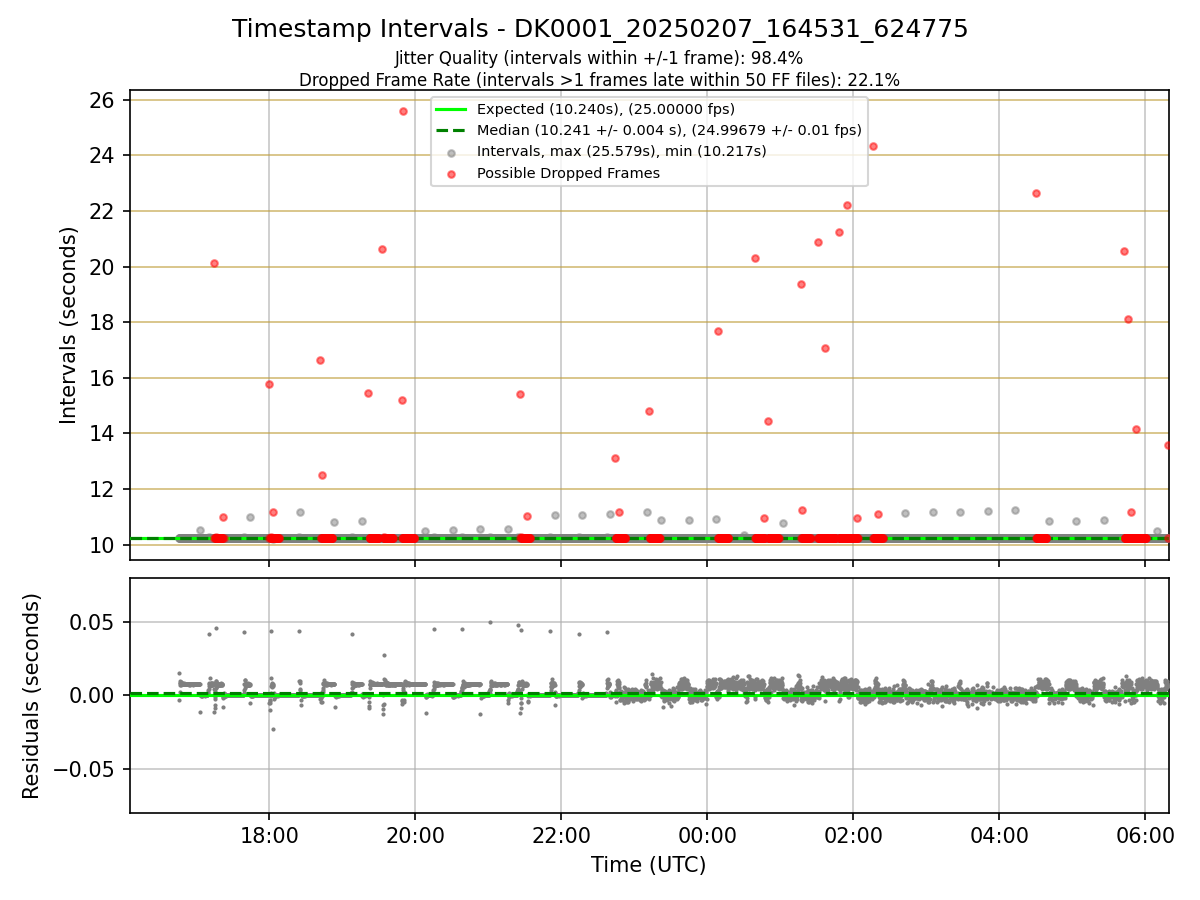Click the red point near 24.3 seconds after 02:00
Viewport: 1200px width, 900px height.
coord(873,146)
